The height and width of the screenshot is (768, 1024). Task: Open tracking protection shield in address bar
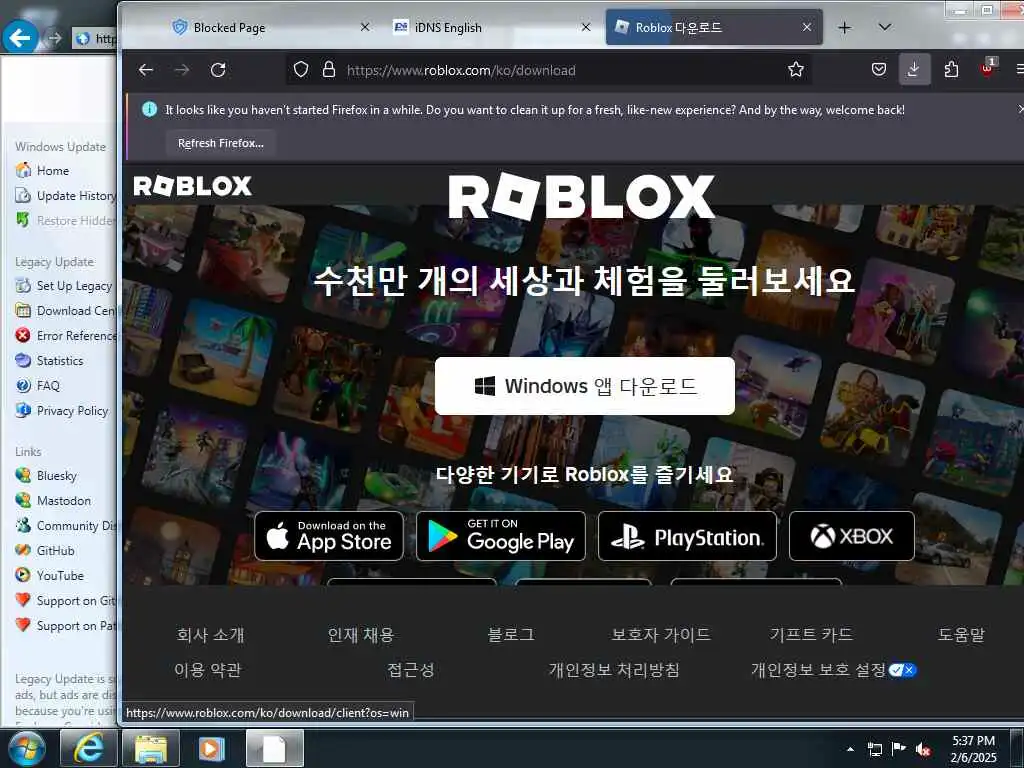[300, 69]
